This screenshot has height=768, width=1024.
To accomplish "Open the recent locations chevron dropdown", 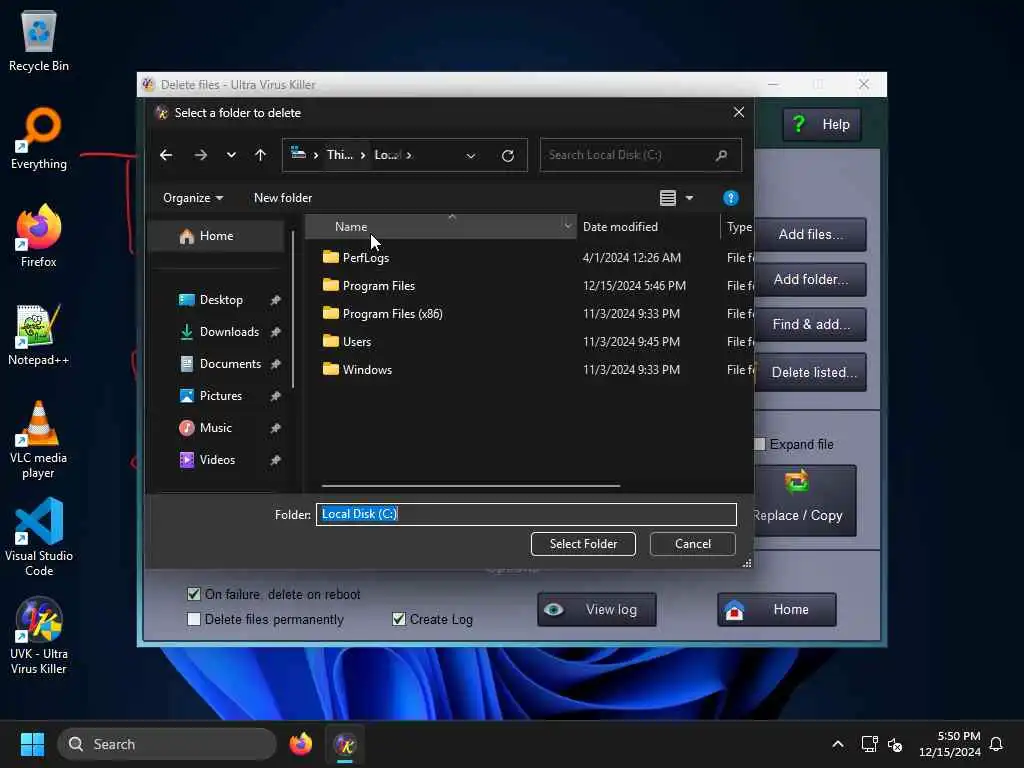I will pyautogui.click(x=231, y=155).
